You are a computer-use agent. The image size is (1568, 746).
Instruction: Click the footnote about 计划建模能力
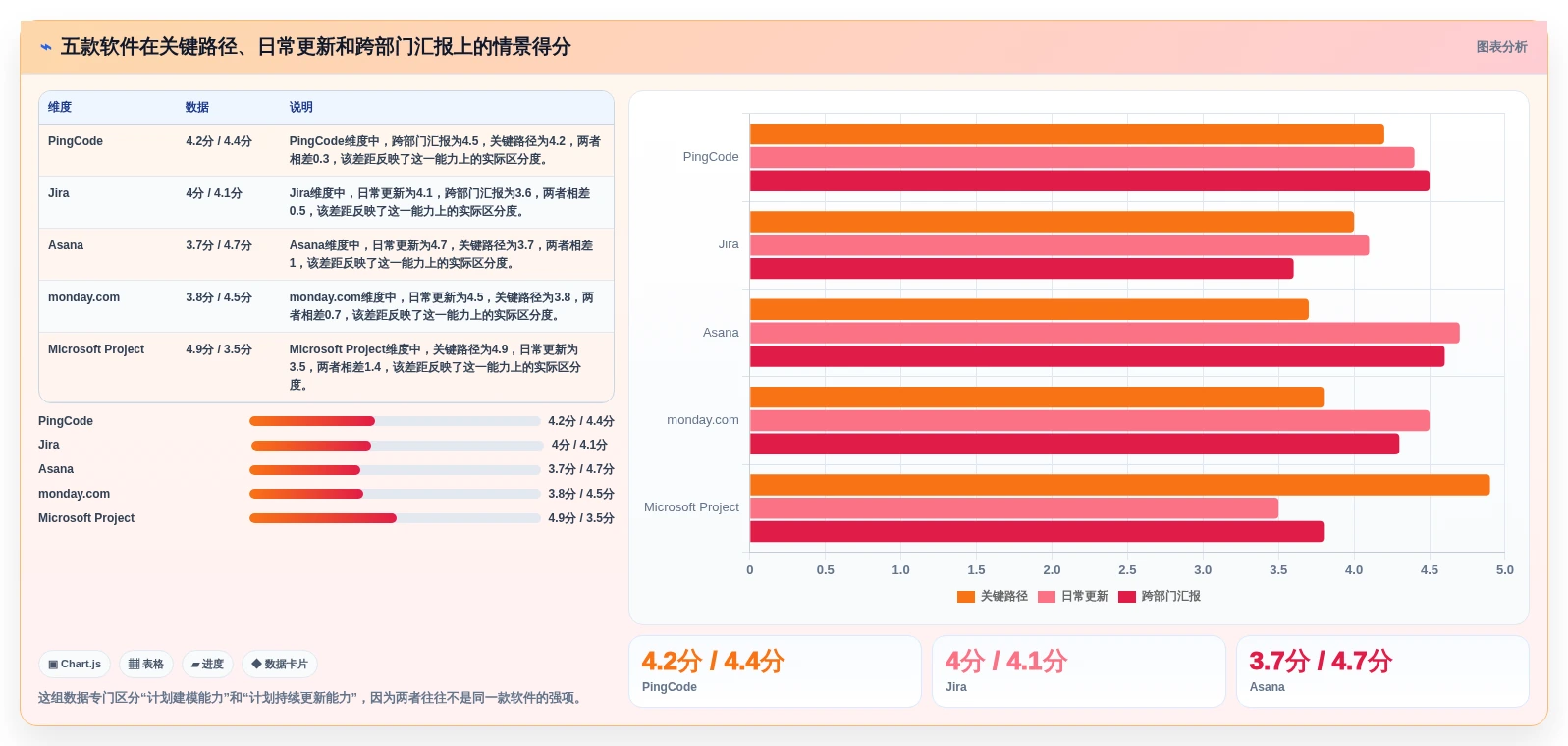click(x=312, y=698)
